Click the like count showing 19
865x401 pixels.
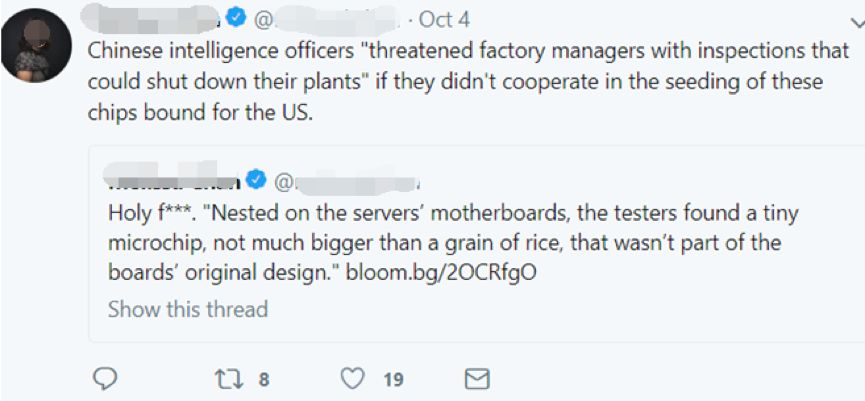pos(391,379)
